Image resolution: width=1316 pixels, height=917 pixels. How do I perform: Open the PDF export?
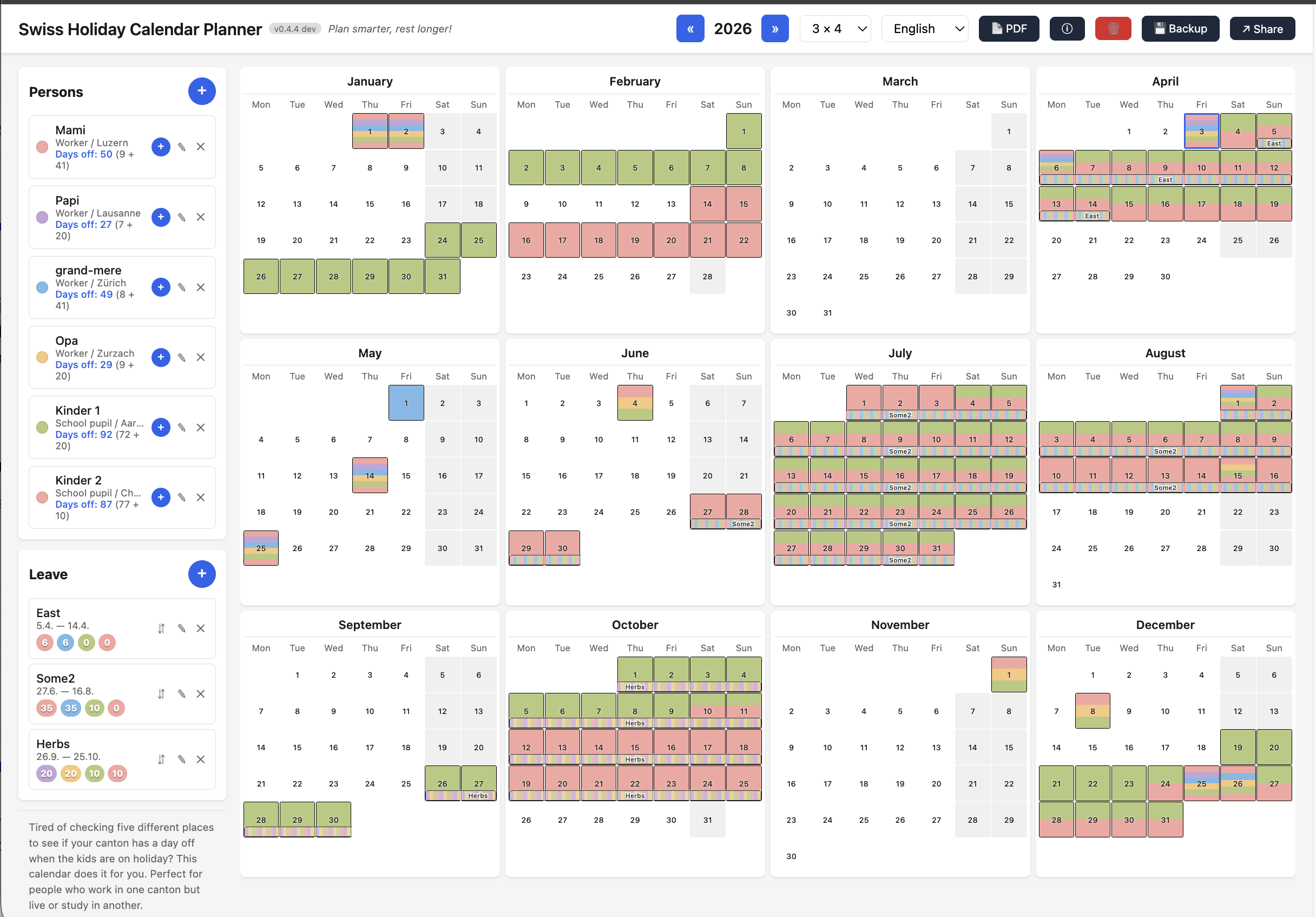tap(1009, 28)
